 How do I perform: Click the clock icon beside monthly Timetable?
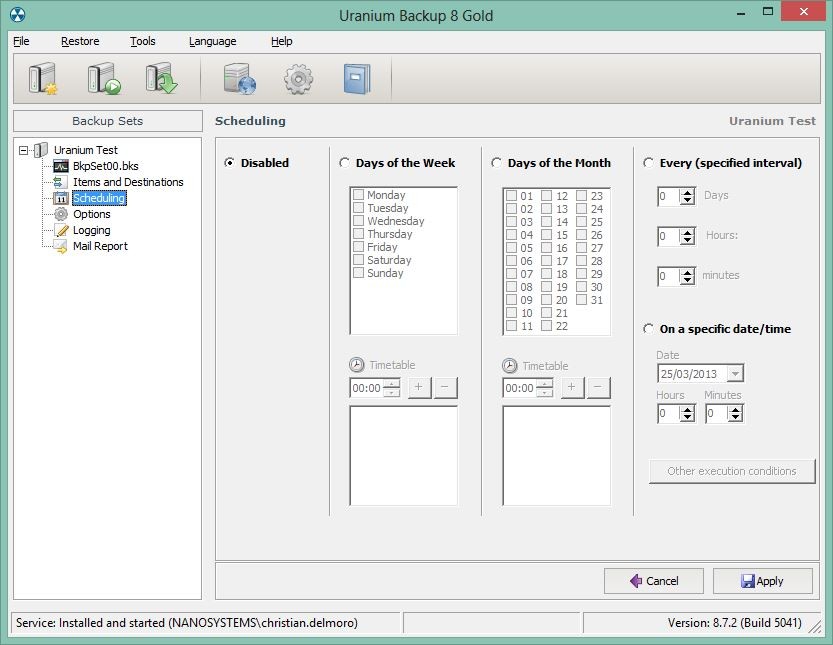coord(509,366)
